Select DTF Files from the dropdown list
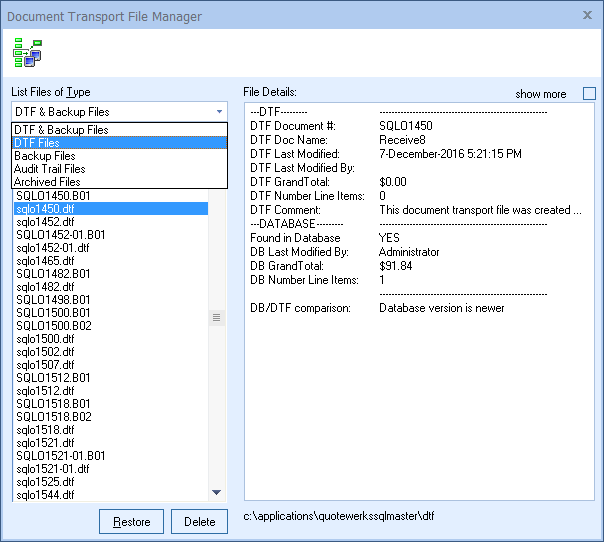 tap(37, 143)
